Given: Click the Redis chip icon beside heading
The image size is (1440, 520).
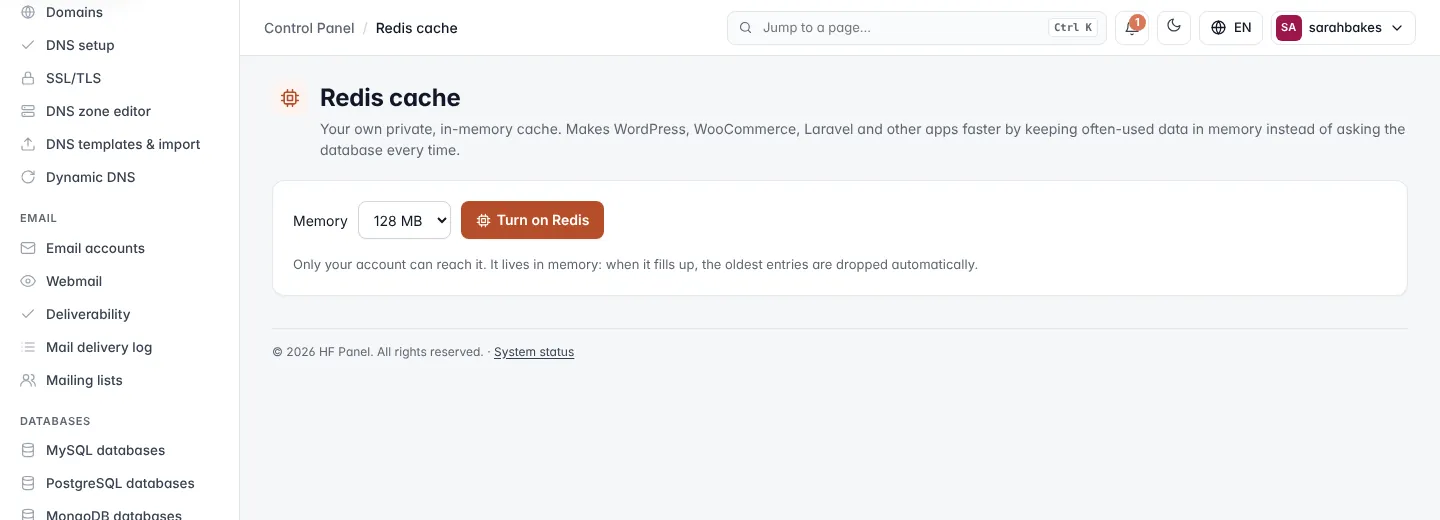Looking at the screenshot, I should coord(290,98).
